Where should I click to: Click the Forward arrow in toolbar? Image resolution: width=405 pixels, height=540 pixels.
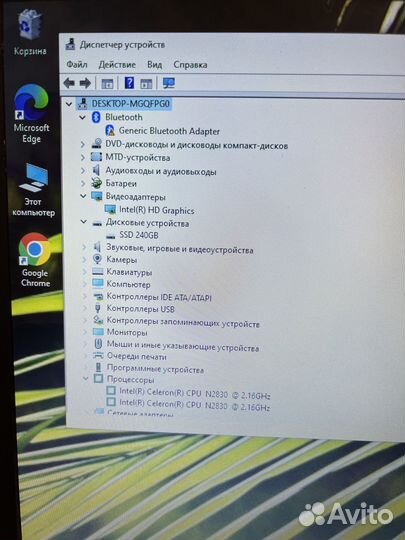85,83
